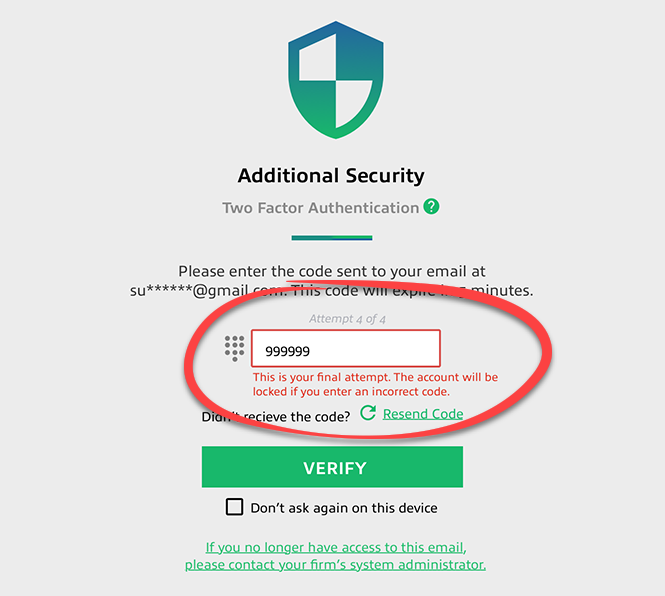Click the Don't ask again on this device label
The width and height of the screenshot is (665, 596).
click(344, 508)
